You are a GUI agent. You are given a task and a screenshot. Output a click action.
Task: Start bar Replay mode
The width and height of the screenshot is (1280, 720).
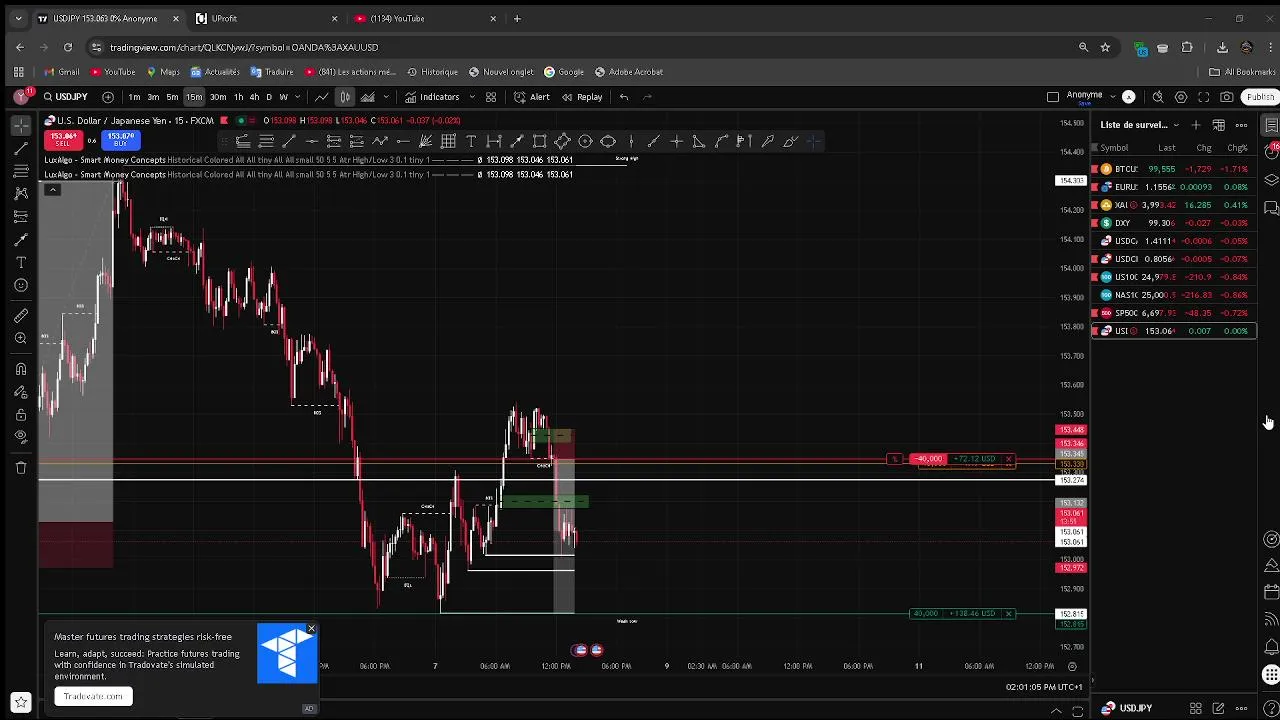[582, 97]
